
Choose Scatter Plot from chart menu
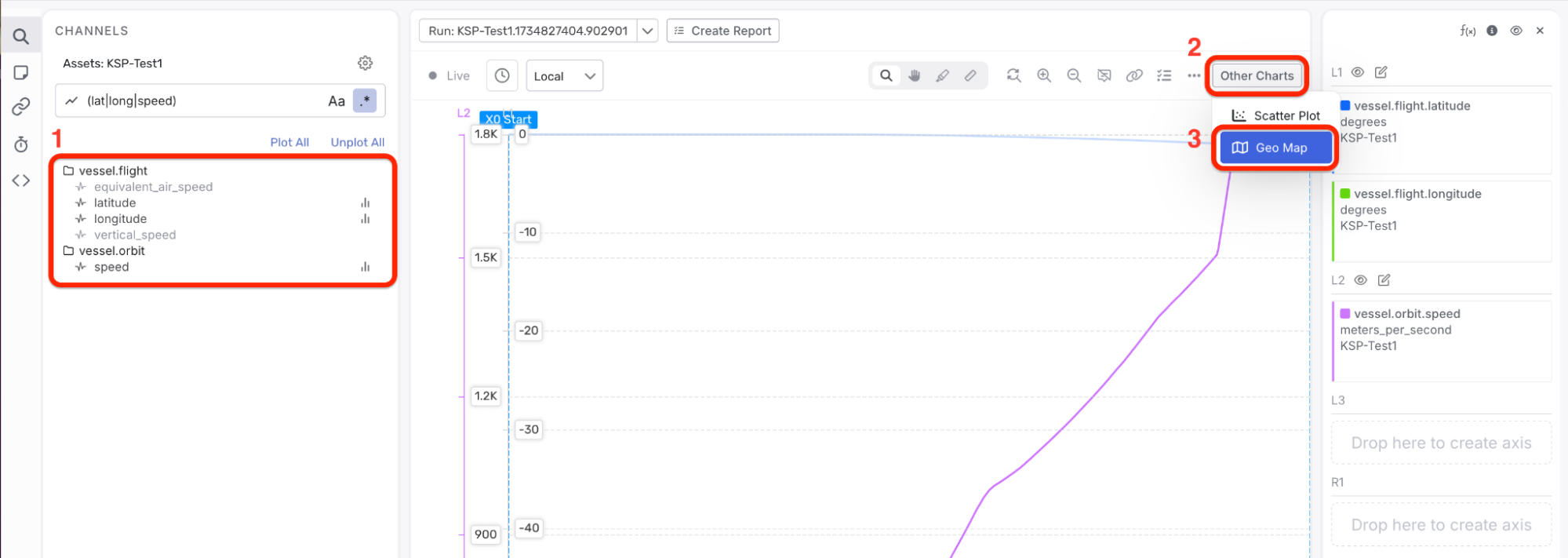tap(1275, 115)
